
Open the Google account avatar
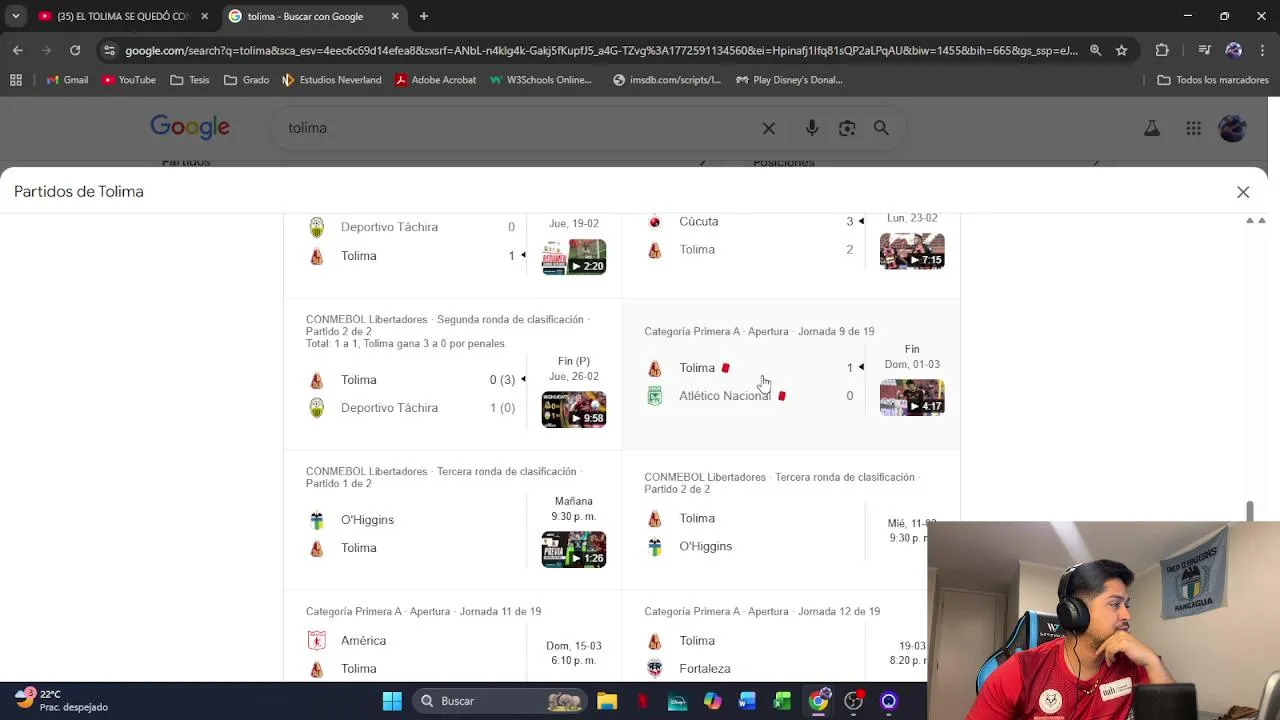[x=1233, y=128]
